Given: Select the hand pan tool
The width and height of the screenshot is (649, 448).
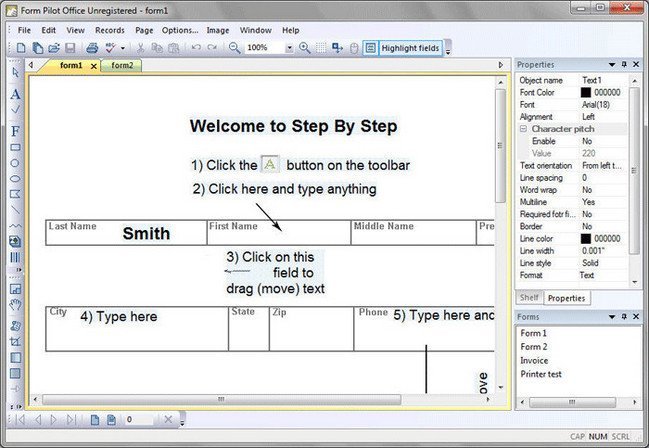Looking at the screenshot, I should [x=15, y=305].
